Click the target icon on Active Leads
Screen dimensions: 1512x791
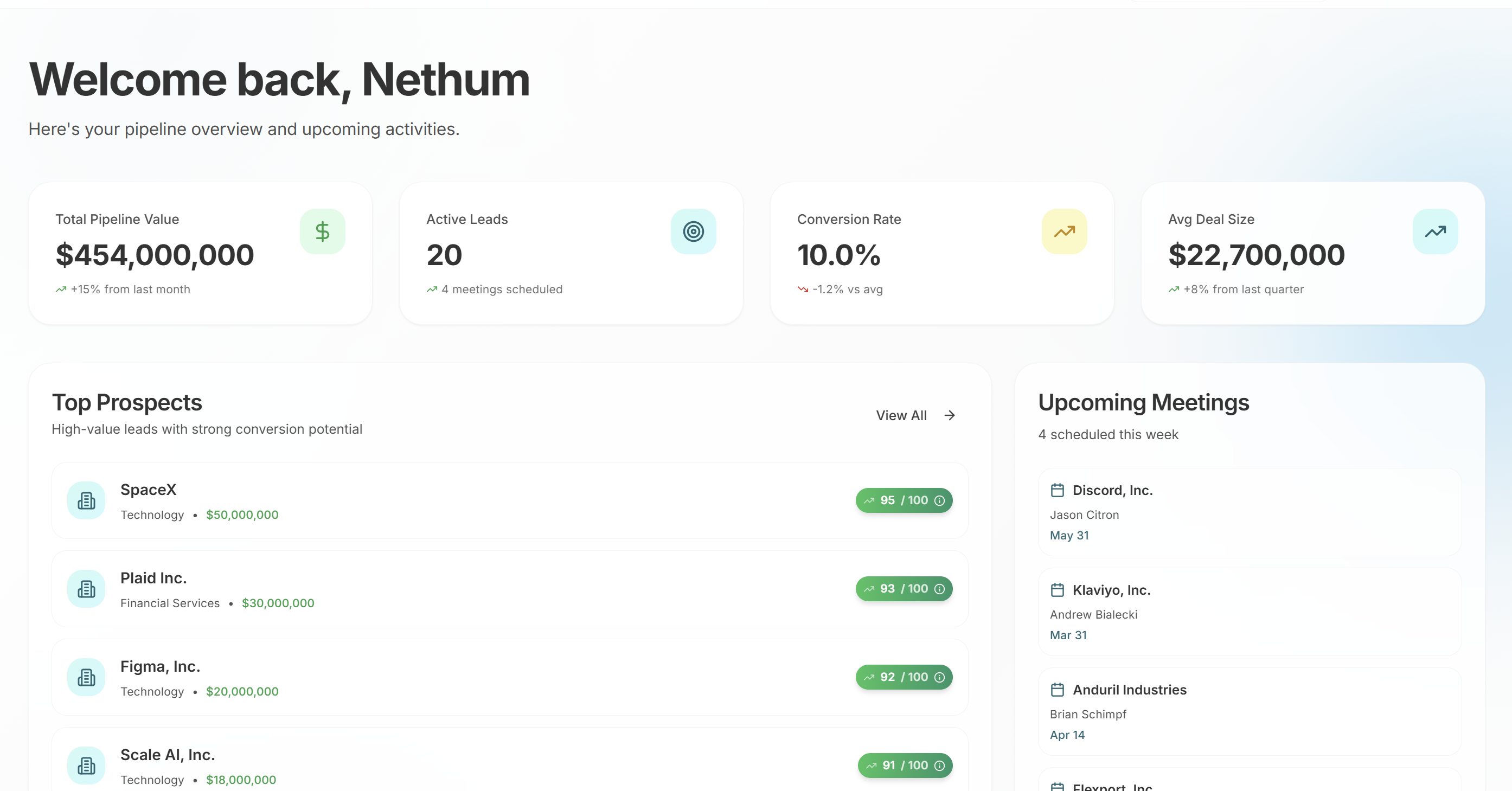pyautogui.click(x=693, y=231)
